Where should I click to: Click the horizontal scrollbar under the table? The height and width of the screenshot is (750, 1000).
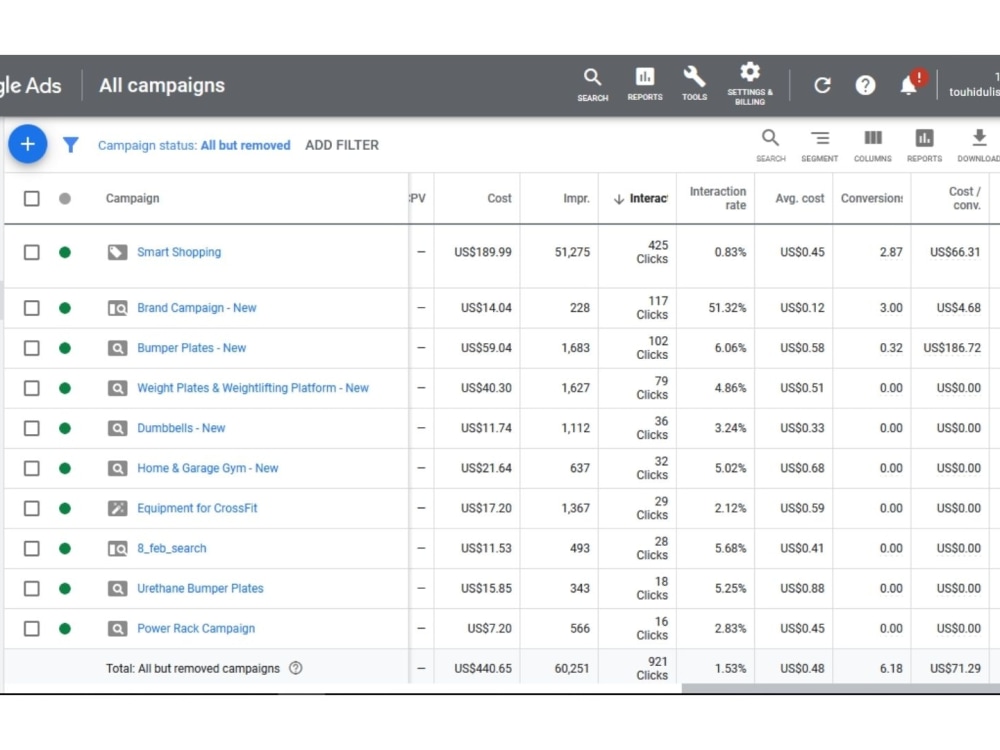tap(841, 688)
